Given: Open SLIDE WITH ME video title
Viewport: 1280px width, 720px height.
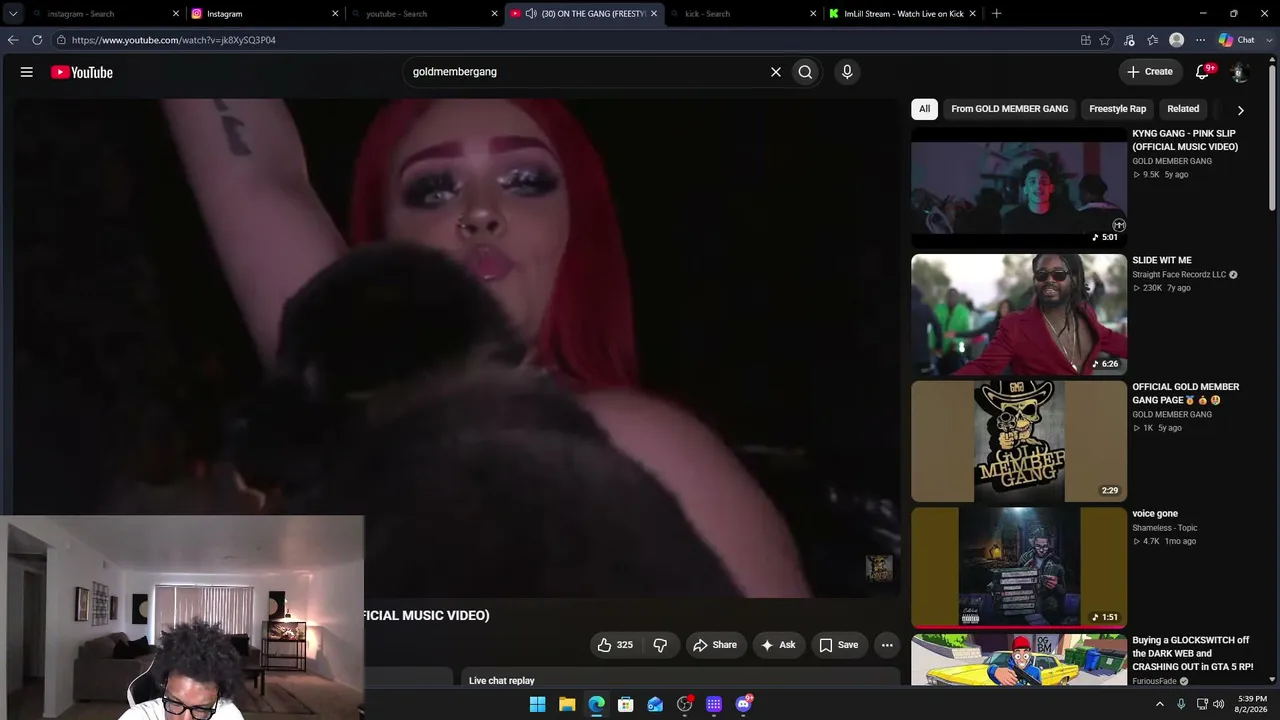Looking at the screenshot, I should point(1162,260).
